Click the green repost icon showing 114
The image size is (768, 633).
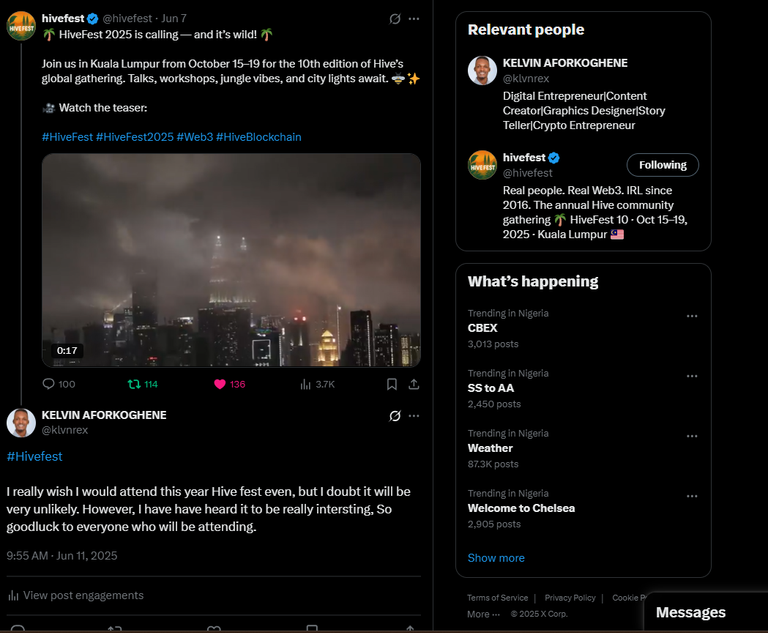click(x=134, y=384)
